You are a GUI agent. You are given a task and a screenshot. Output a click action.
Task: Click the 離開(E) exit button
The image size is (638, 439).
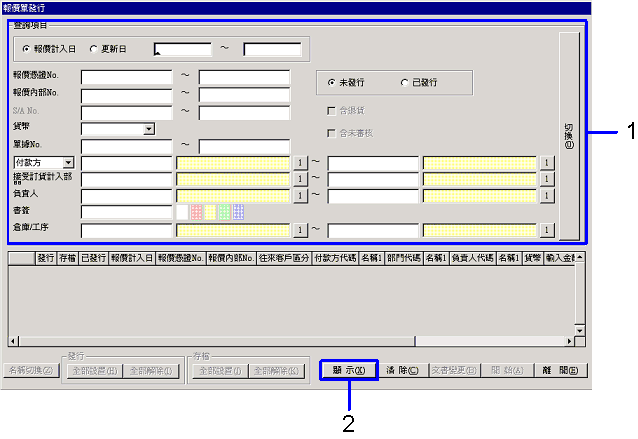point(561,370)
